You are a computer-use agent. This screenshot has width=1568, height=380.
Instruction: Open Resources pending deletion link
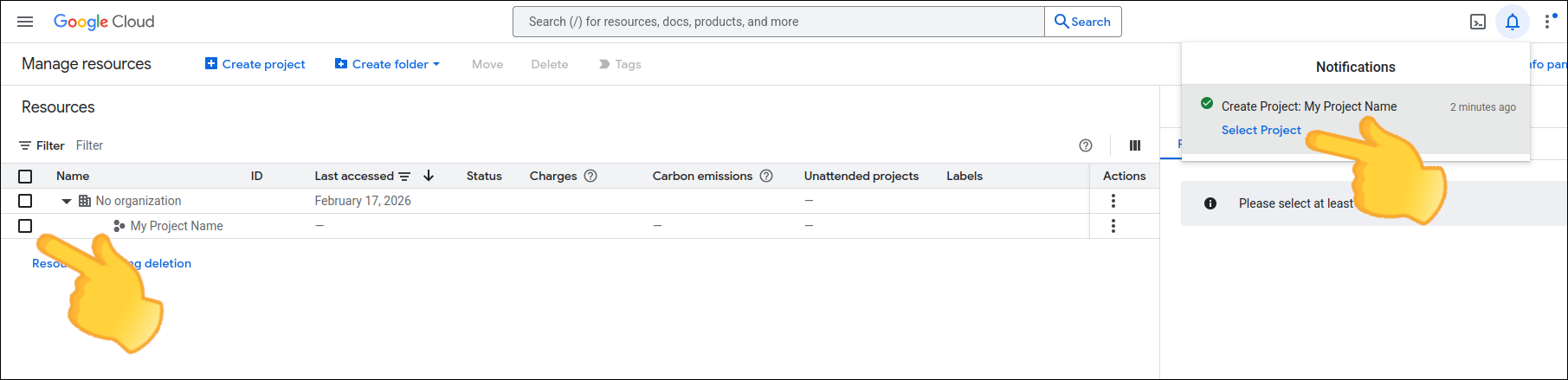tap(112, 263)
